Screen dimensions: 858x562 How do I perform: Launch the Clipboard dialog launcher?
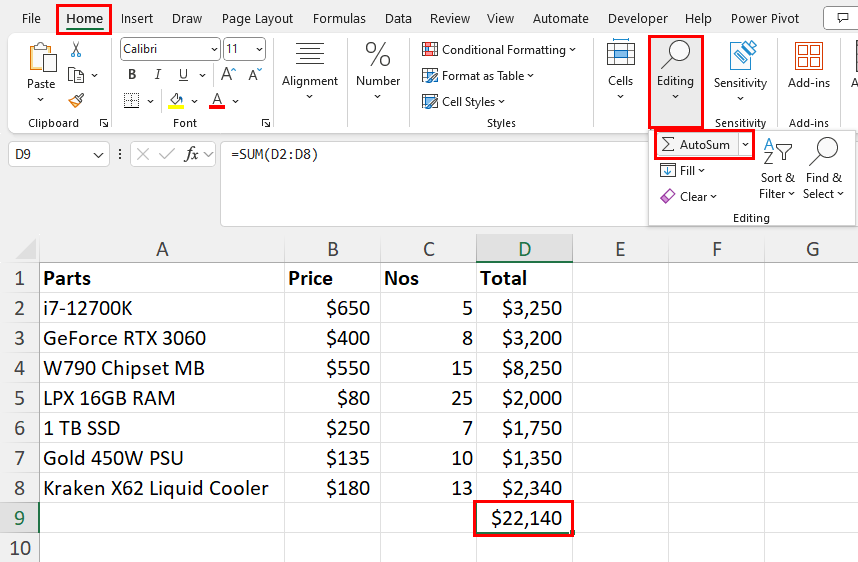[x=103, y=123]
